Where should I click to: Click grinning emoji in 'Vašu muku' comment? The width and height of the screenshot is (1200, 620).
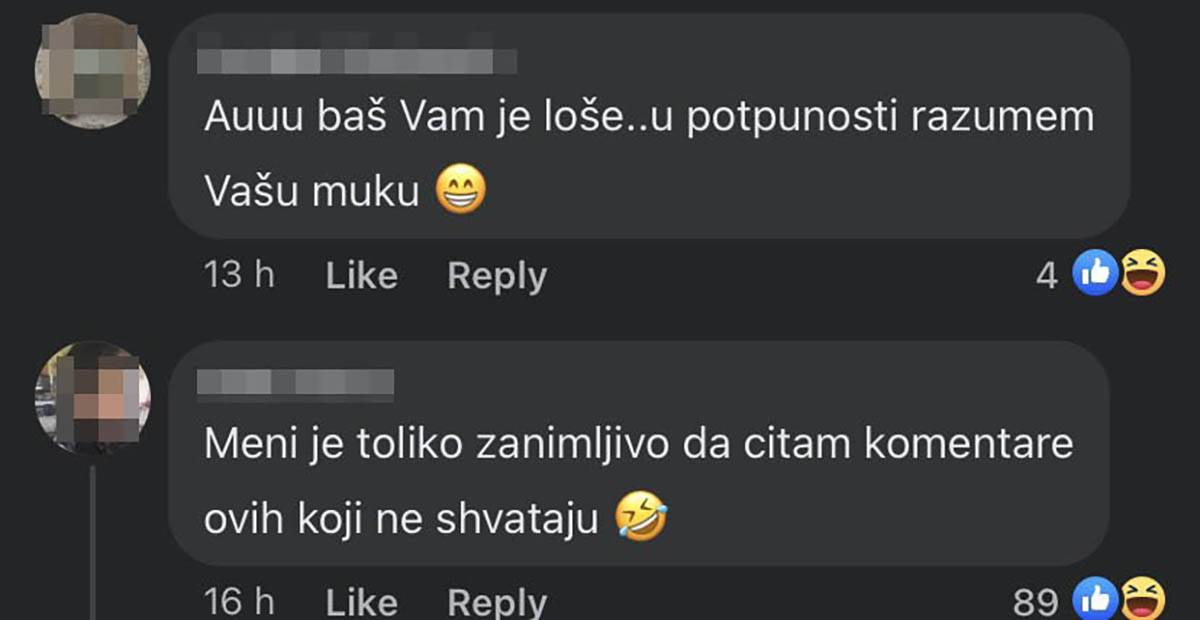coord(461,191)
